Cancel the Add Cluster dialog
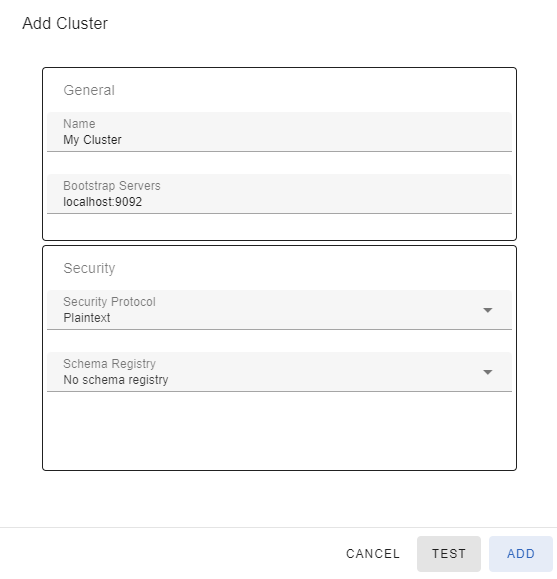The height and width of the screenshot is (579, 557). click(x=373, y=554)
